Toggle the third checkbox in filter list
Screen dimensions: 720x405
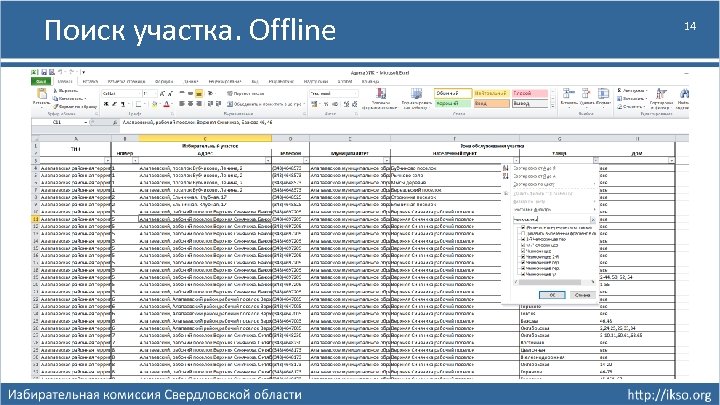pyautogui.click(x=523, y=239)
